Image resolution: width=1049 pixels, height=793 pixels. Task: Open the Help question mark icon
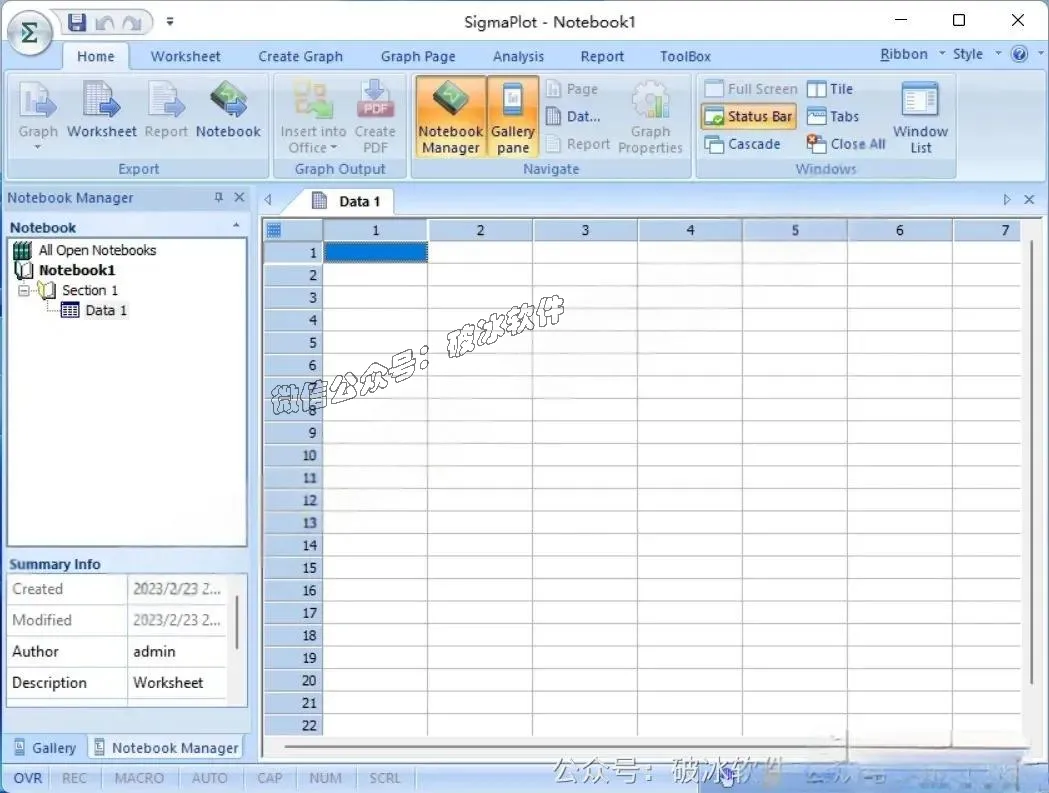click(1019, 54)
